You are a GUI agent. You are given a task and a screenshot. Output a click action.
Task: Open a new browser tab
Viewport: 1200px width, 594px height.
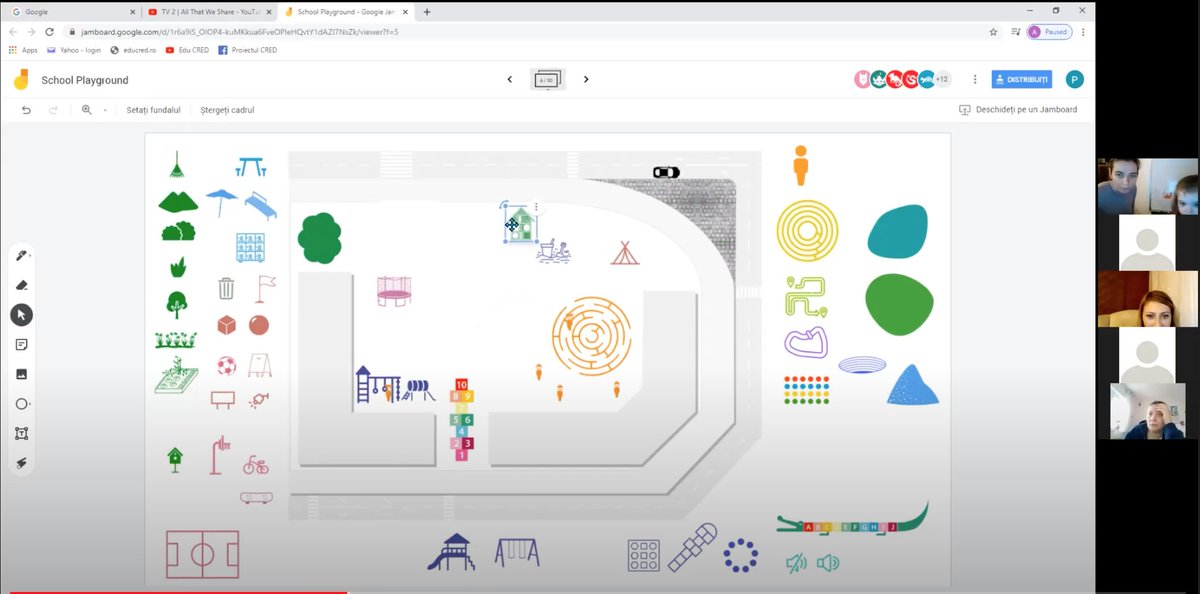[x=427, y=12]
